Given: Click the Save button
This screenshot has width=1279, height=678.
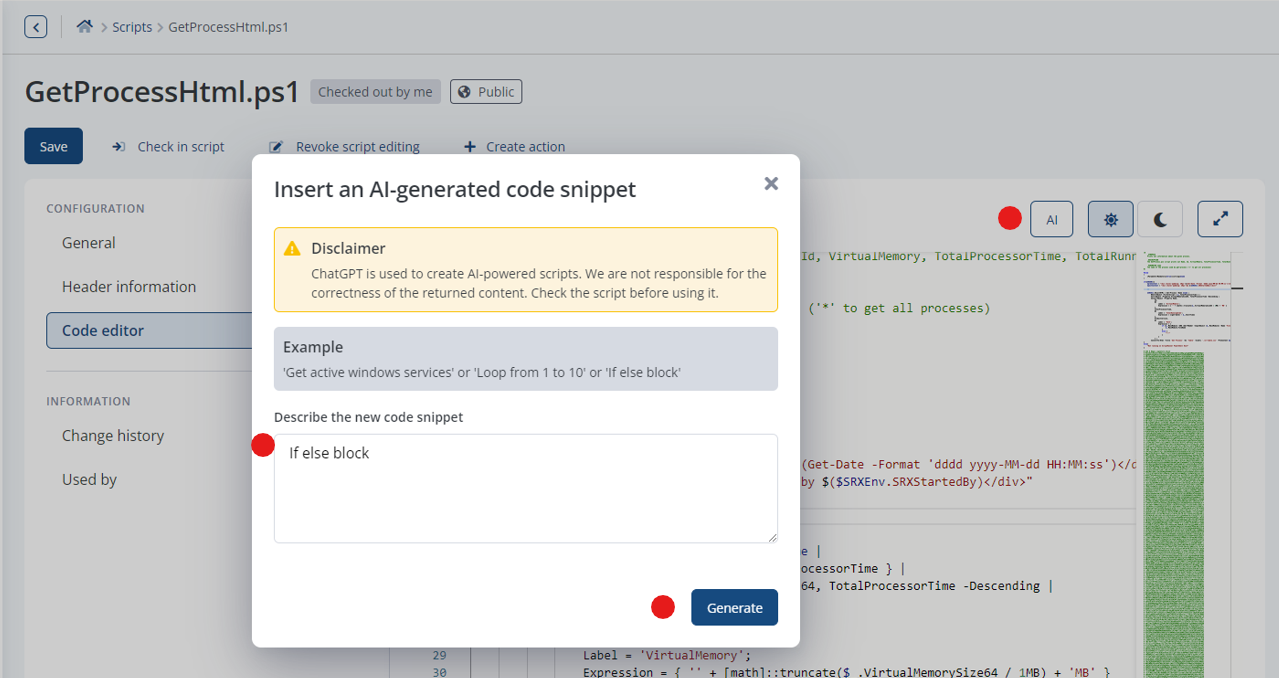Looking at the screenshot, I should point(54,146).
